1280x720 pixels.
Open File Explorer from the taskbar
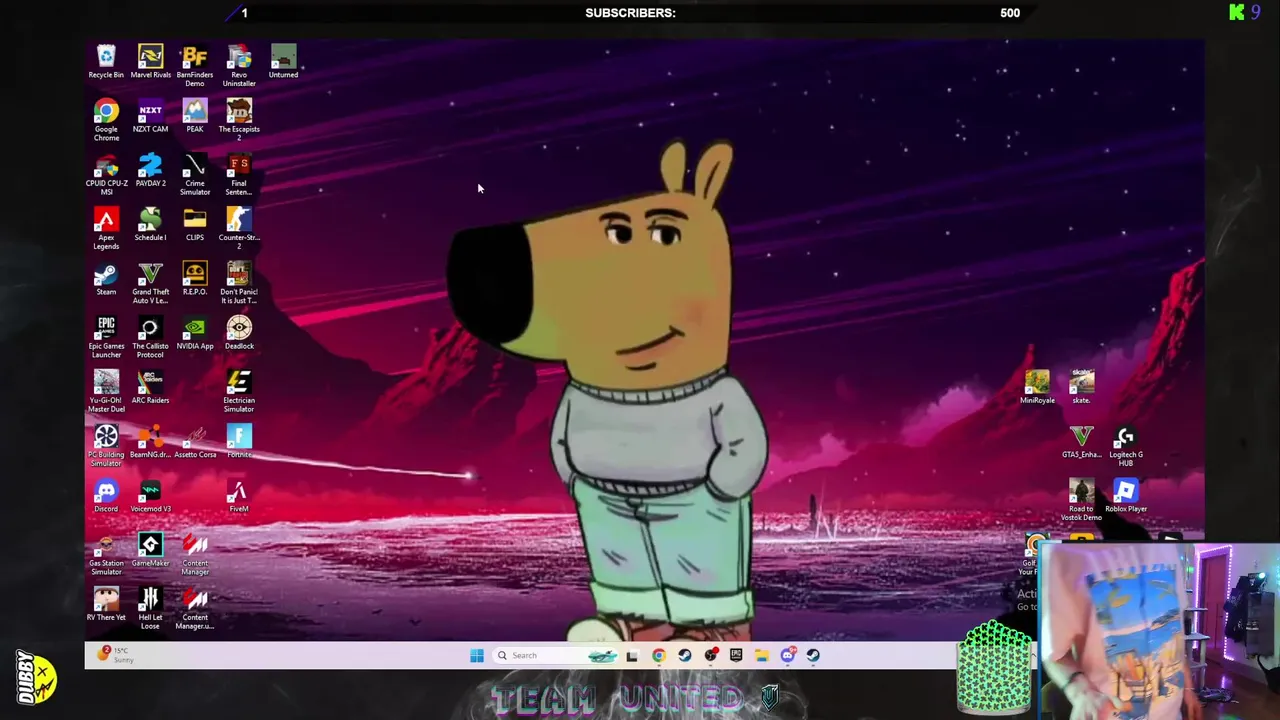[762, 655]
